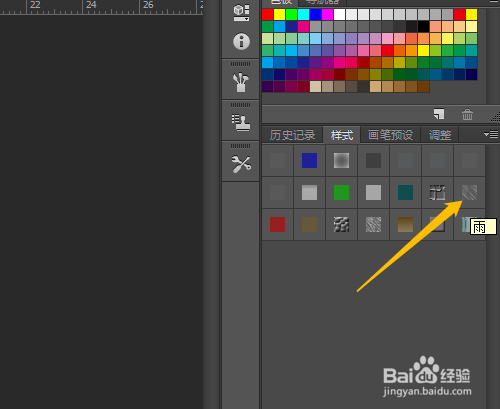The height and width of the screenshot is (409, 500).
Task: Apply the dark gray square style
Action: click(373, 160)
